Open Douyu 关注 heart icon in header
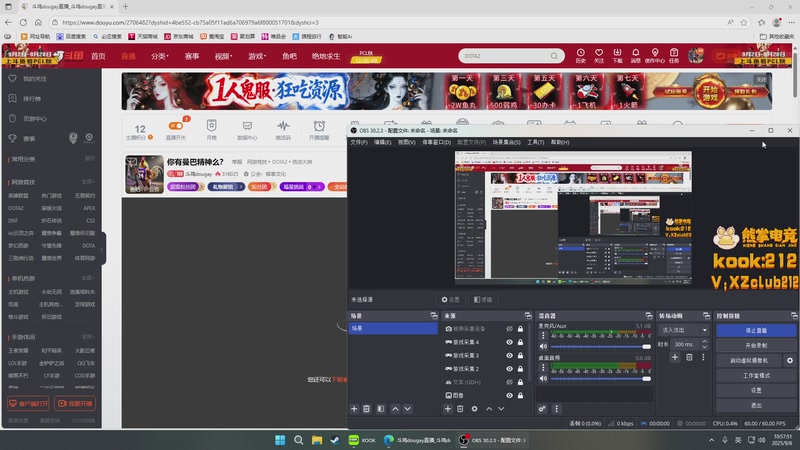 pos(599,55)
